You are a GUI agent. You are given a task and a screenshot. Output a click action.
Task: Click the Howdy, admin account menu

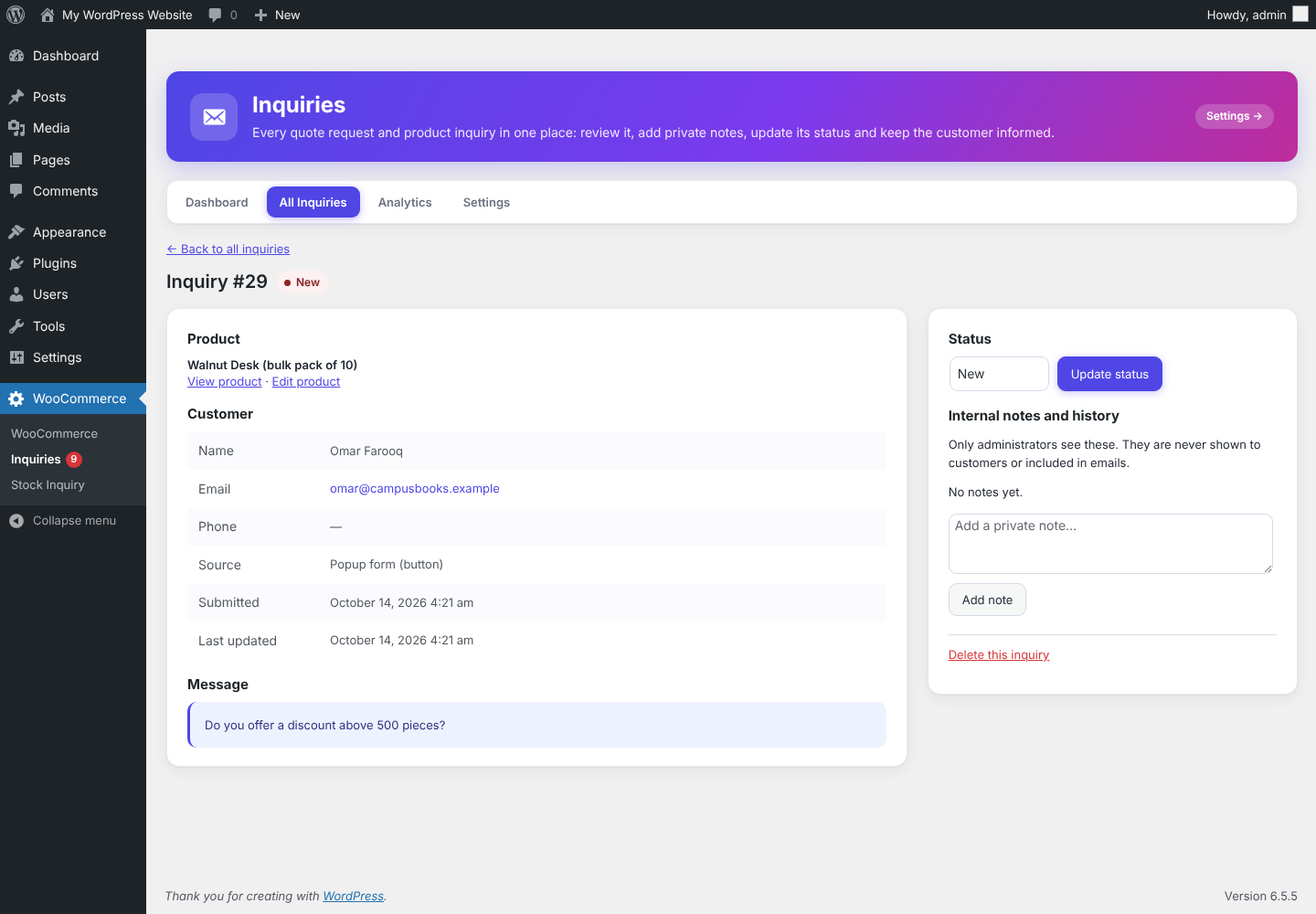[1258, 15]
